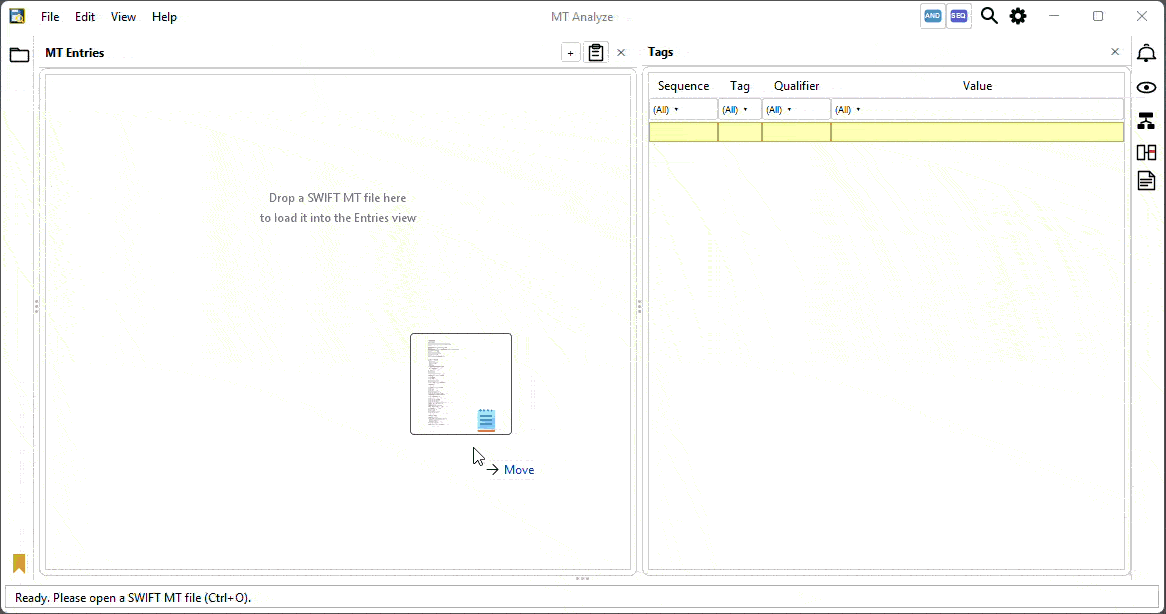Screen dimensions: 1166x614
Task: Click the dragged file thumbnail preview
Action: point(461,384)
